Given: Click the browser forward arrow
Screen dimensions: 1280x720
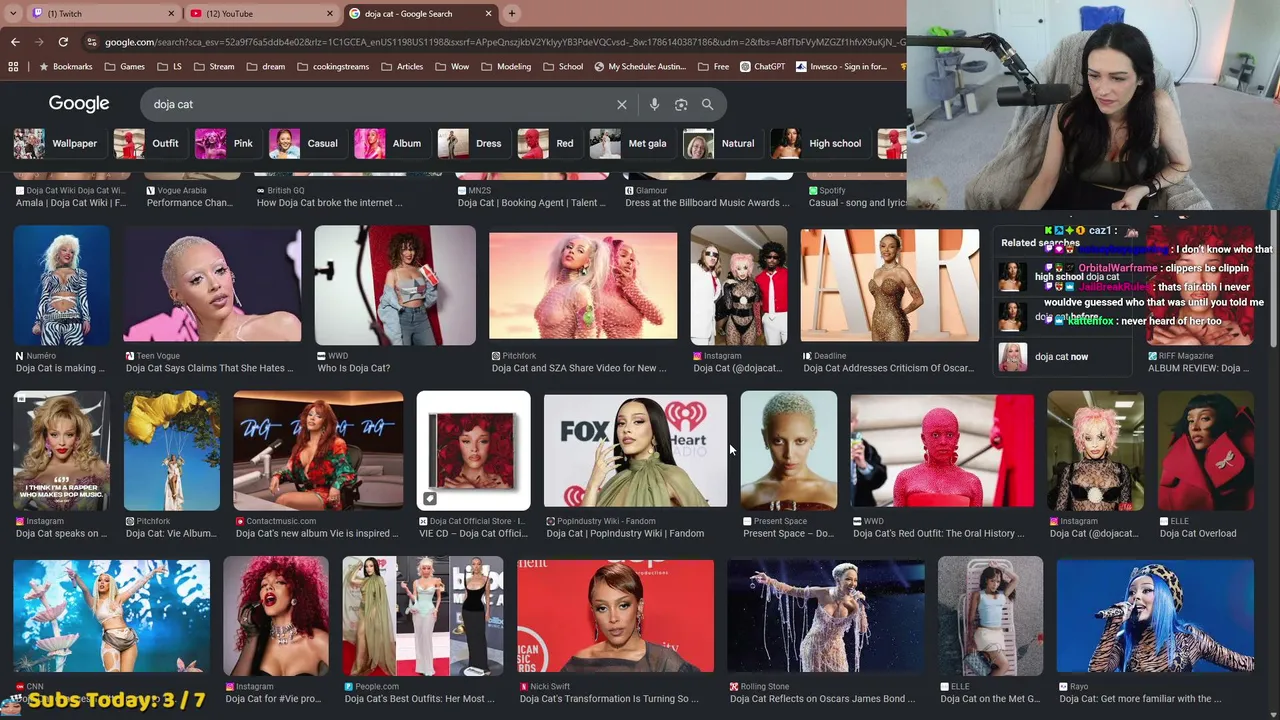Looking at the screenshot, I should [39, 42].
